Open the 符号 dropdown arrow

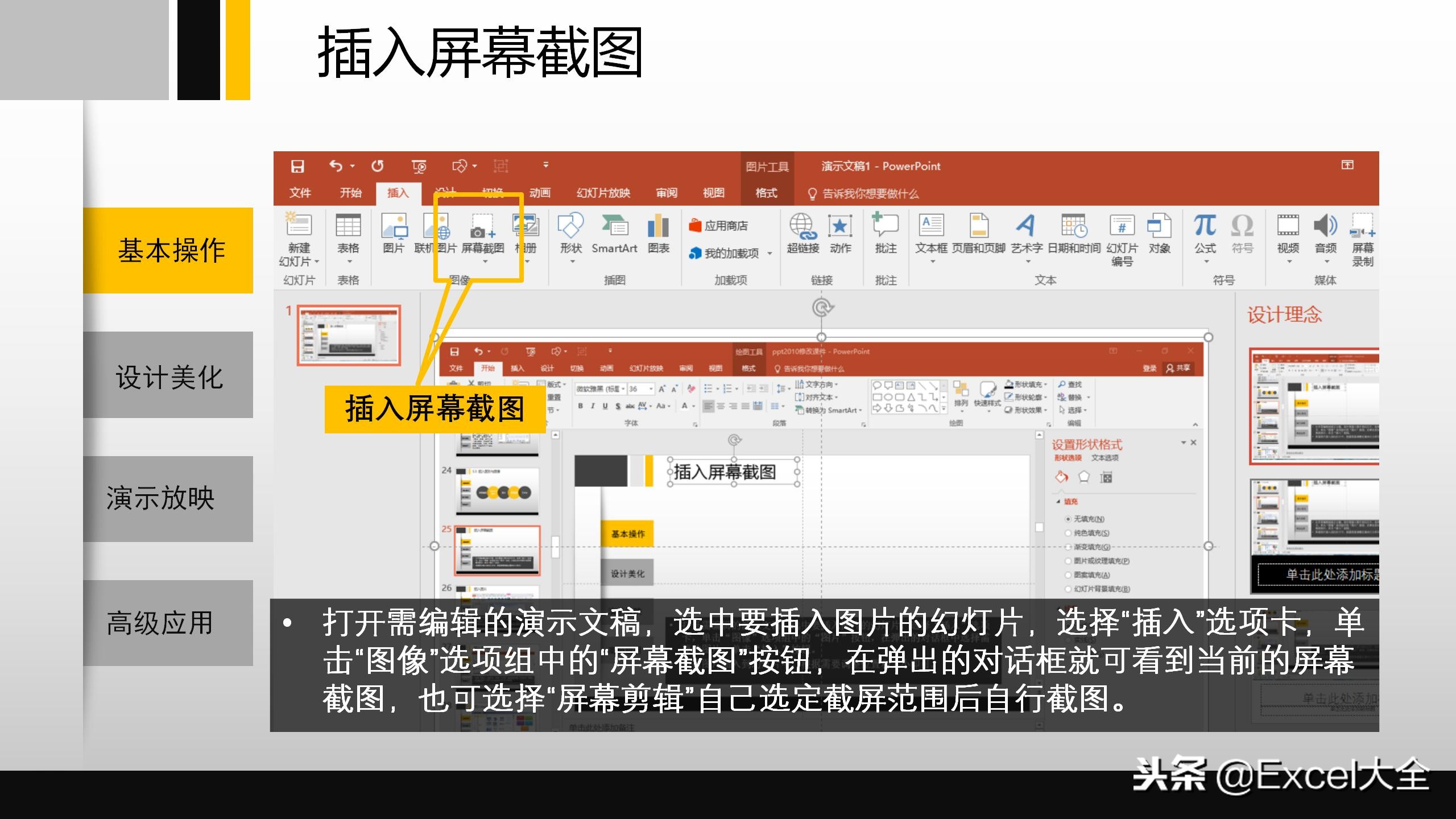(x=1206, y=262)
